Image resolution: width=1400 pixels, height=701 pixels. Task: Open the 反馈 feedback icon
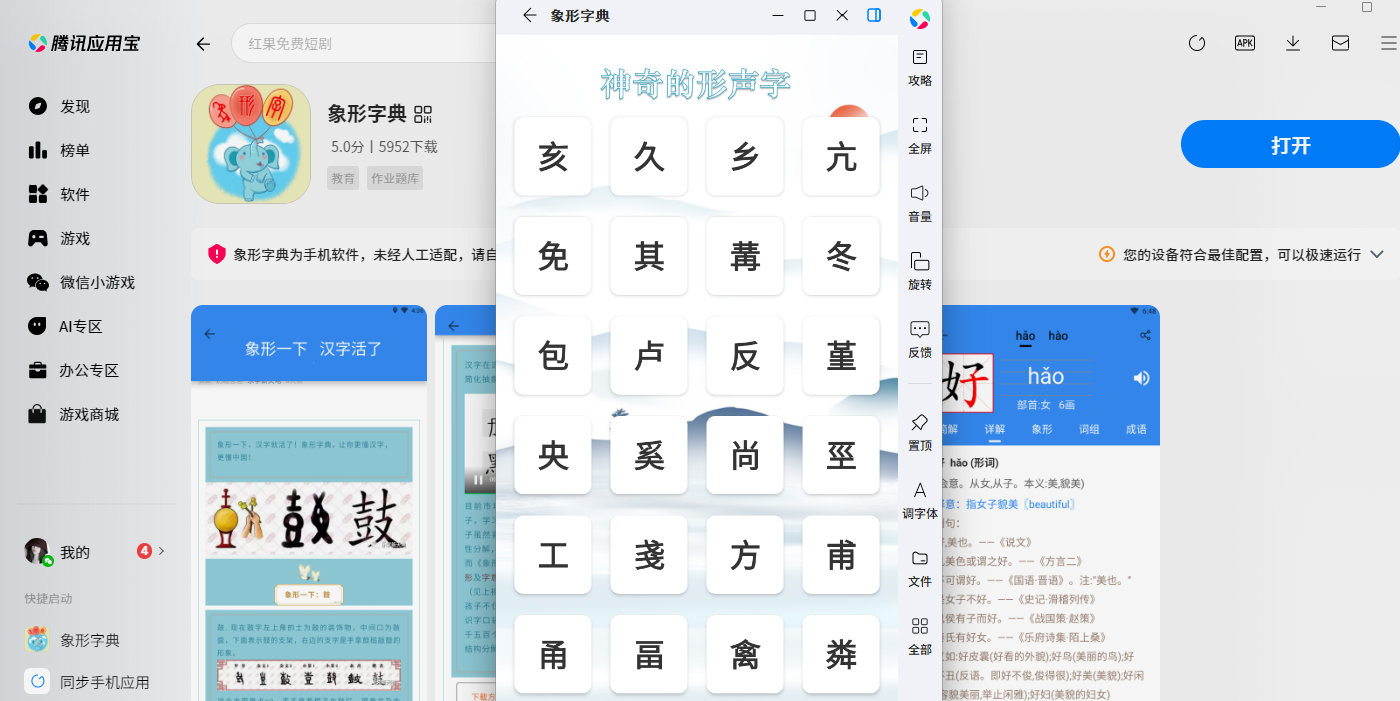920,339
